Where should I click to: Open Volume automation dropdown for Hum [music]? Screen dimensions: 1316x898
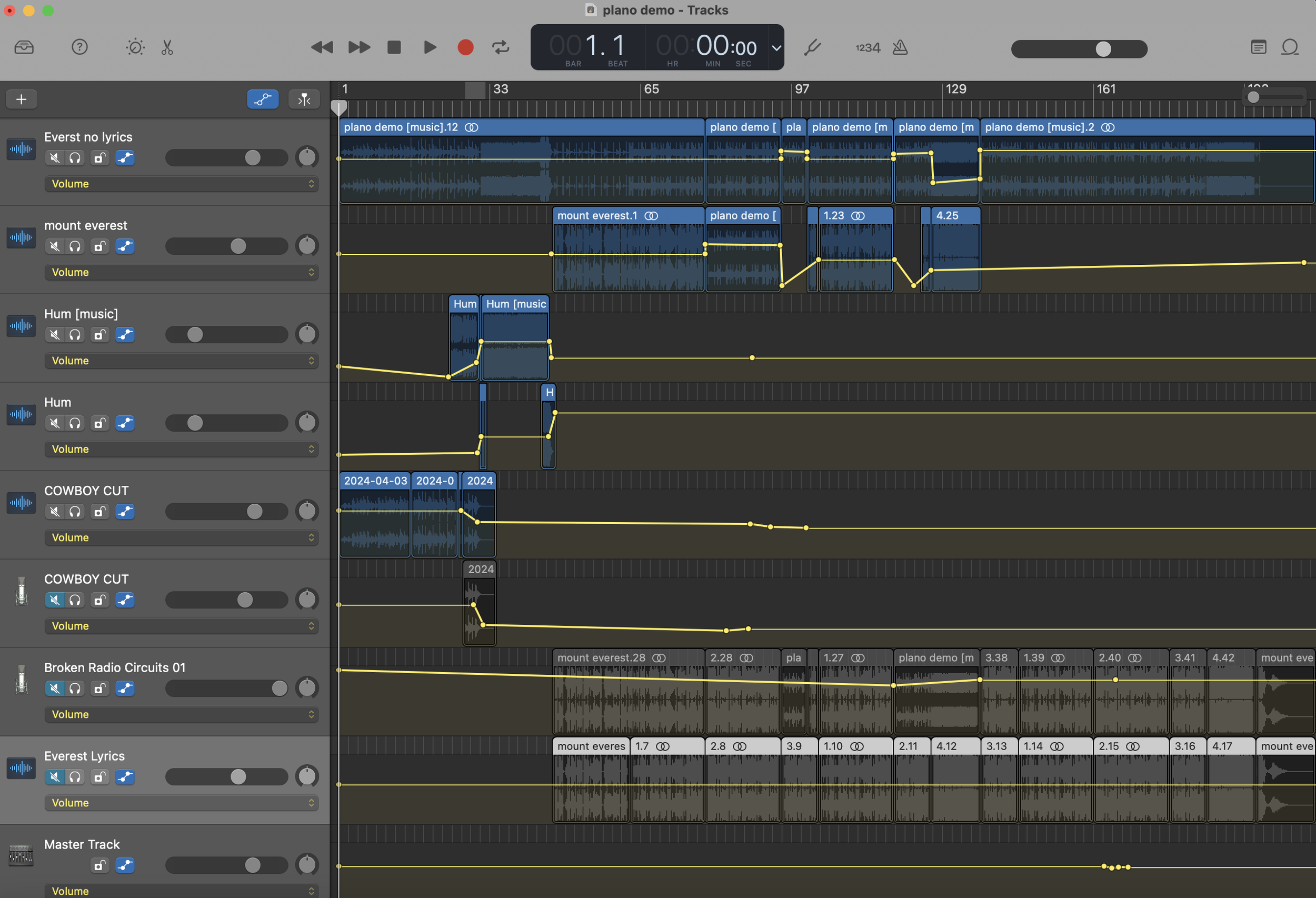pyautogui.click(x=181, y=361)
